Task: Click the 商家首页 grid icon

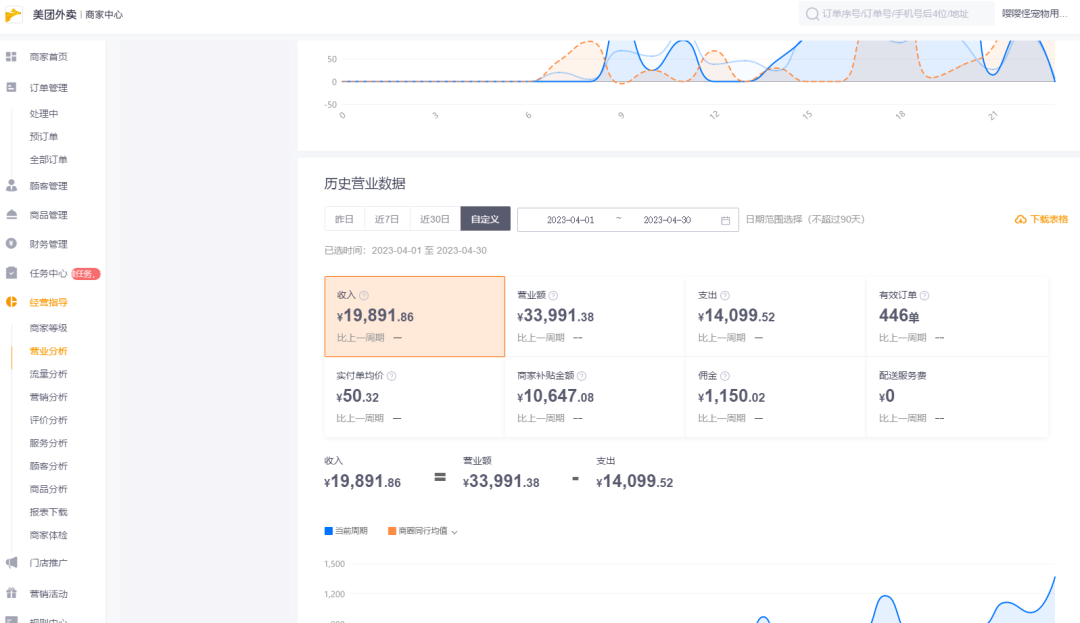Action: tap(11, 56)
